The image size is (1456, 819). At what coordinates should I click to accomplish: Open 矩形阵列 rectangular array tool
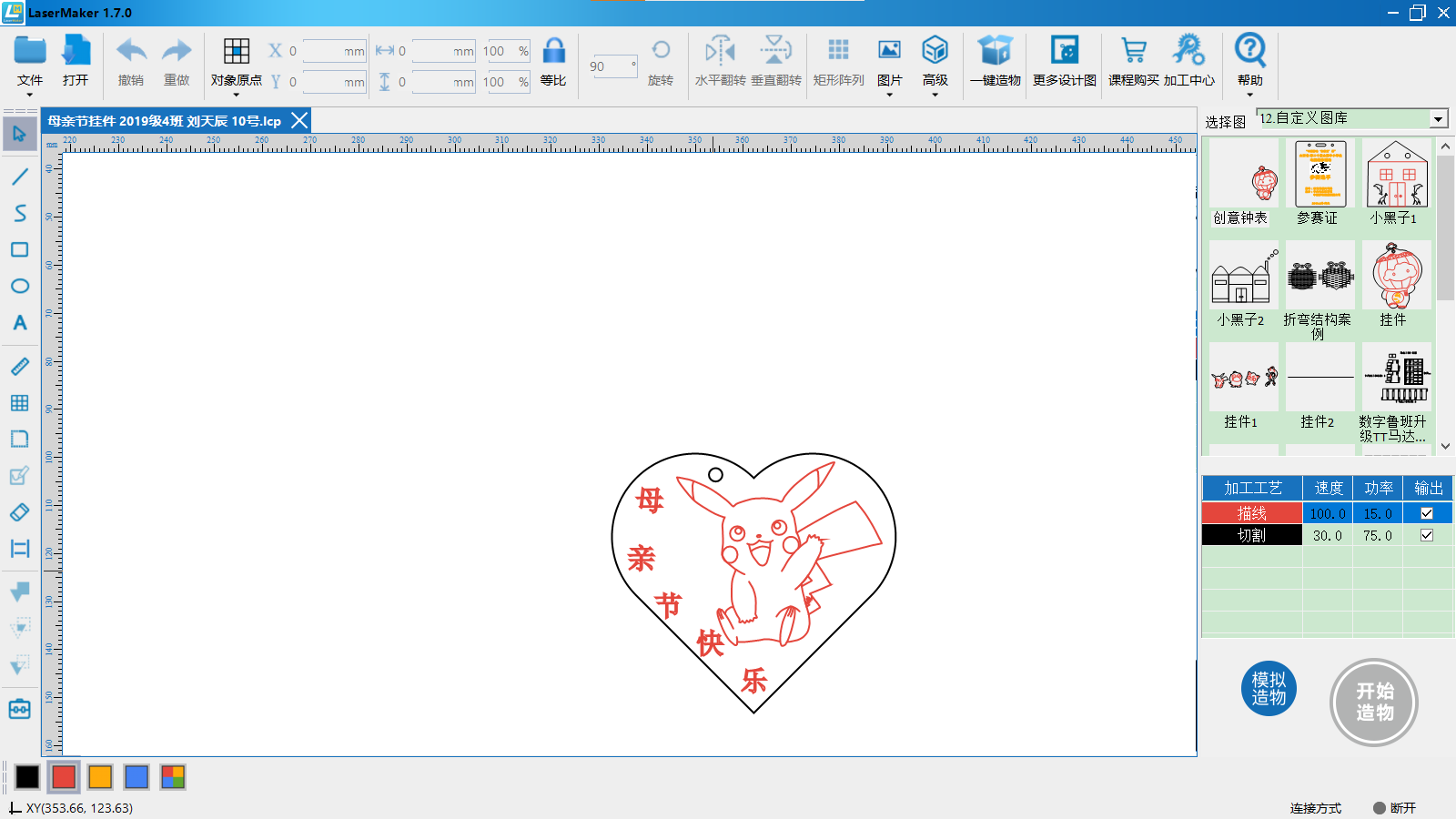[838, 50]
